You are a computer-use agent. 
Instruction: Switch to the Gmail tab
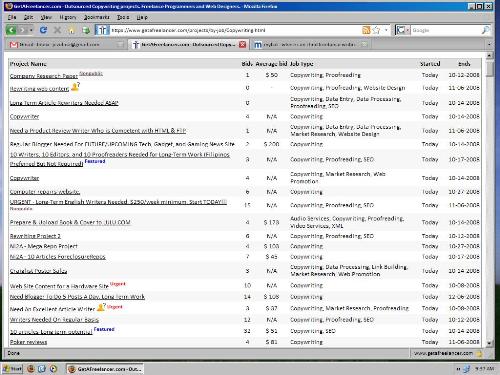click(67, 44)
